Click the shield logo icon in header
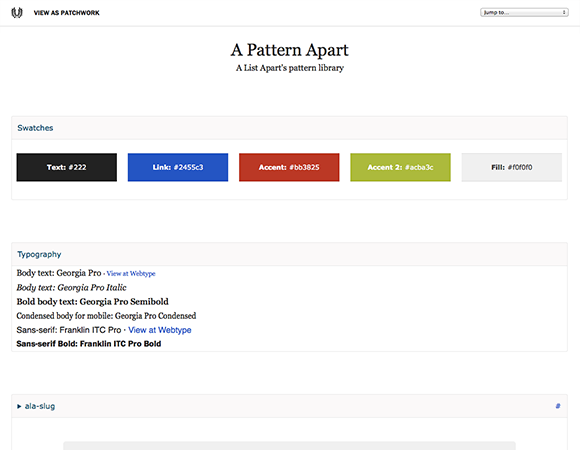The height and width of the screenshot is (450, 580). point(17,13)
